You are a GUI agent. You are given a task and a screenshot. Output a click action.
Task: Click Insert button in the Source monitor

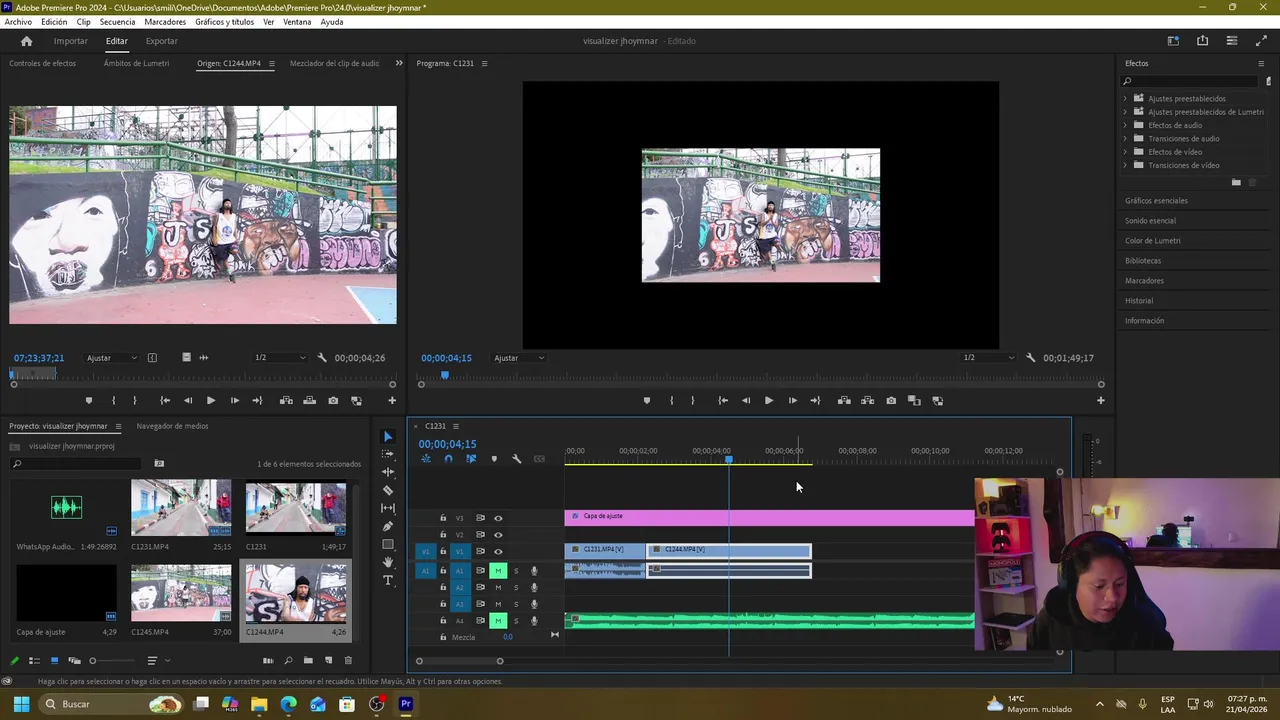286,401
